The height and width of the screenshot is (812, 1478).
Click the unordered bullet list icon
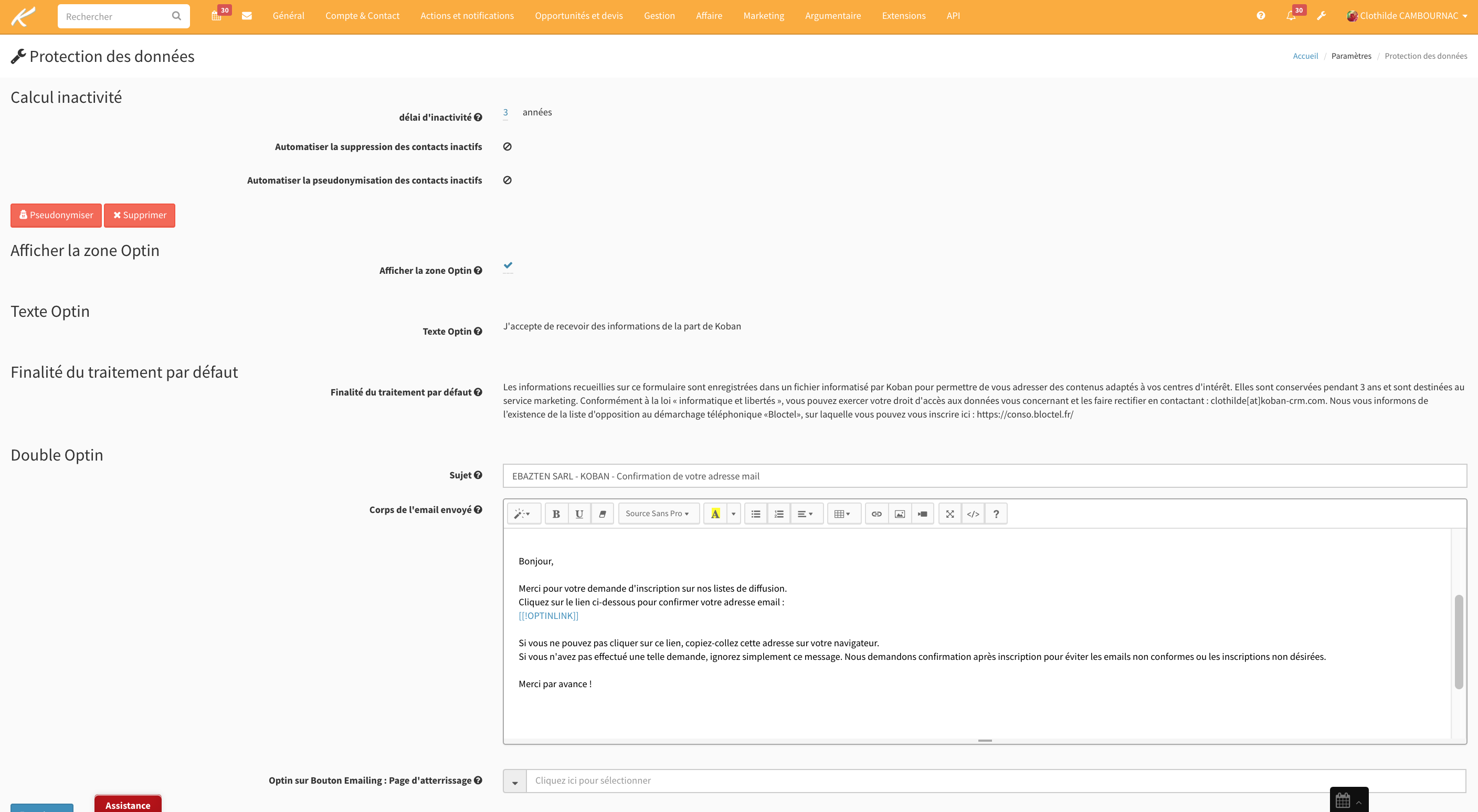click(756, 514)
